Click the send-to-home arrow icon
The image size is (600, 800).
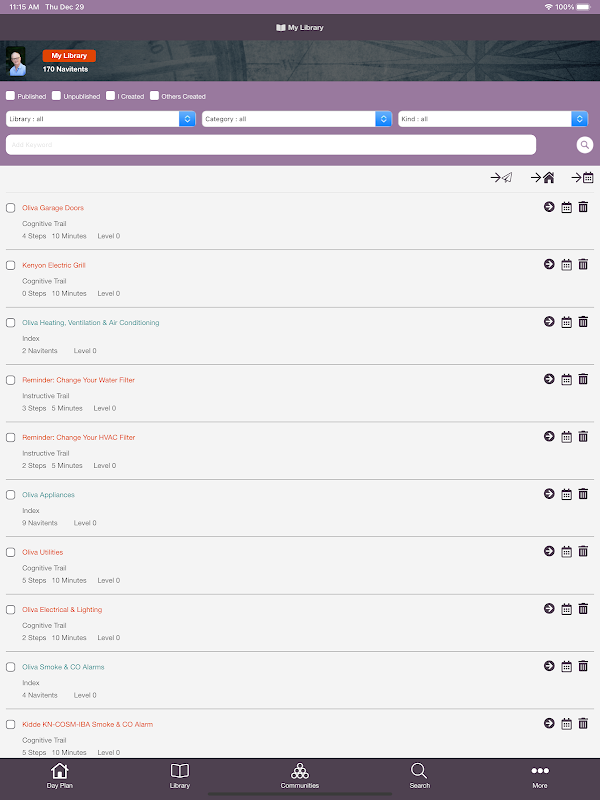coord(542,178)
